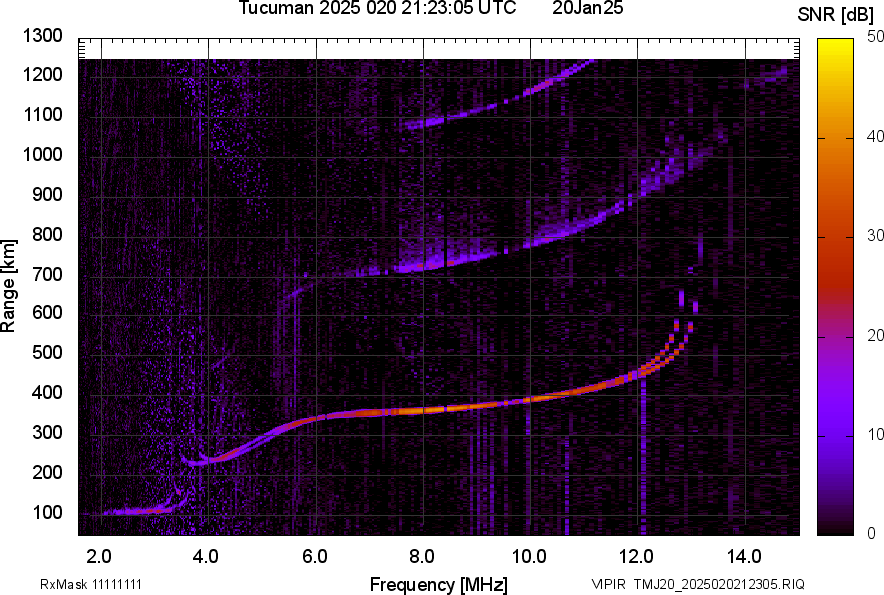
Task: Click the frequency tick label '14.0'
Action: click(744, 557)
